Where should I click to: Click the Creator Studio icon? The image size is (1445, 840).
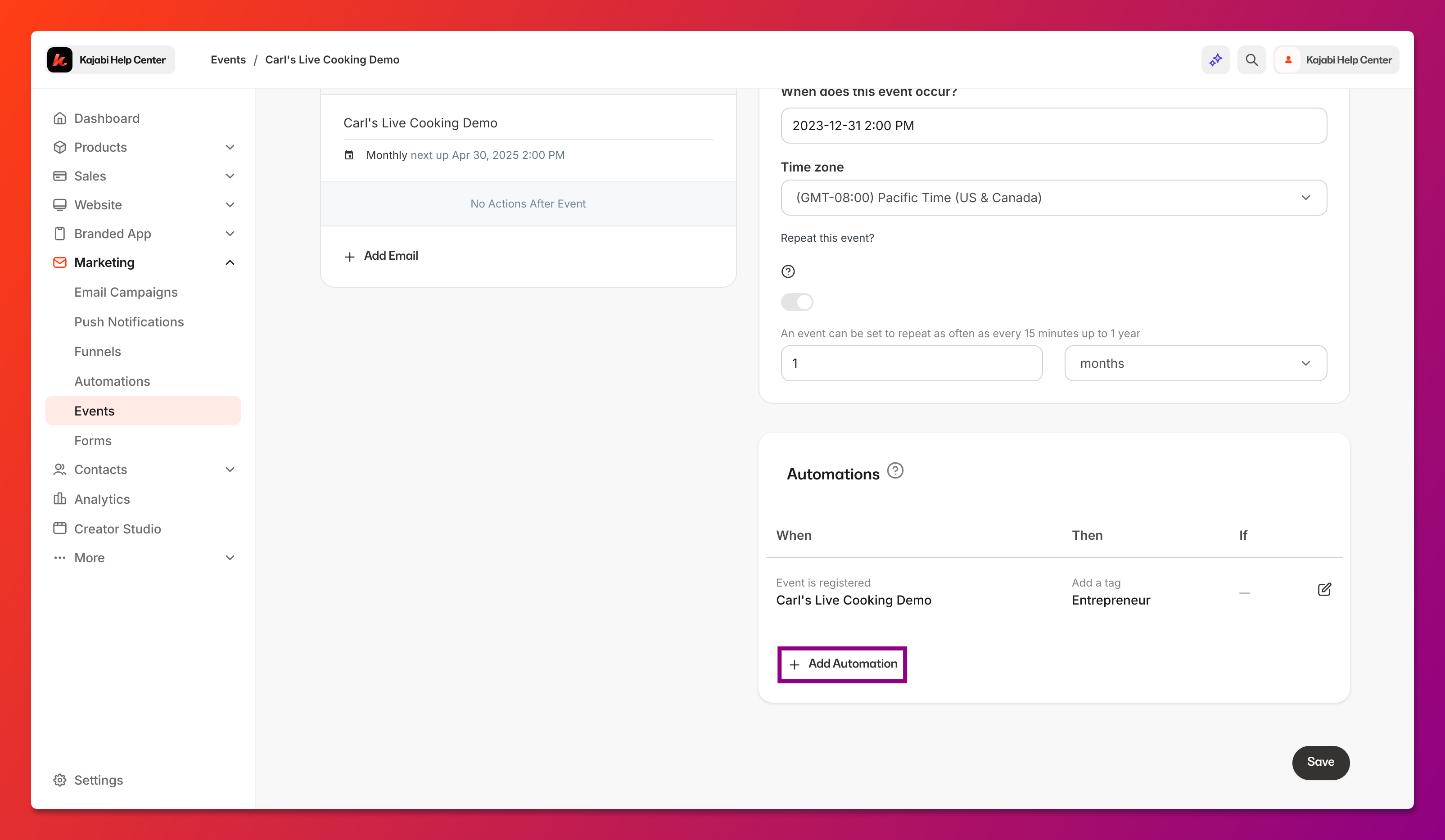59,528
